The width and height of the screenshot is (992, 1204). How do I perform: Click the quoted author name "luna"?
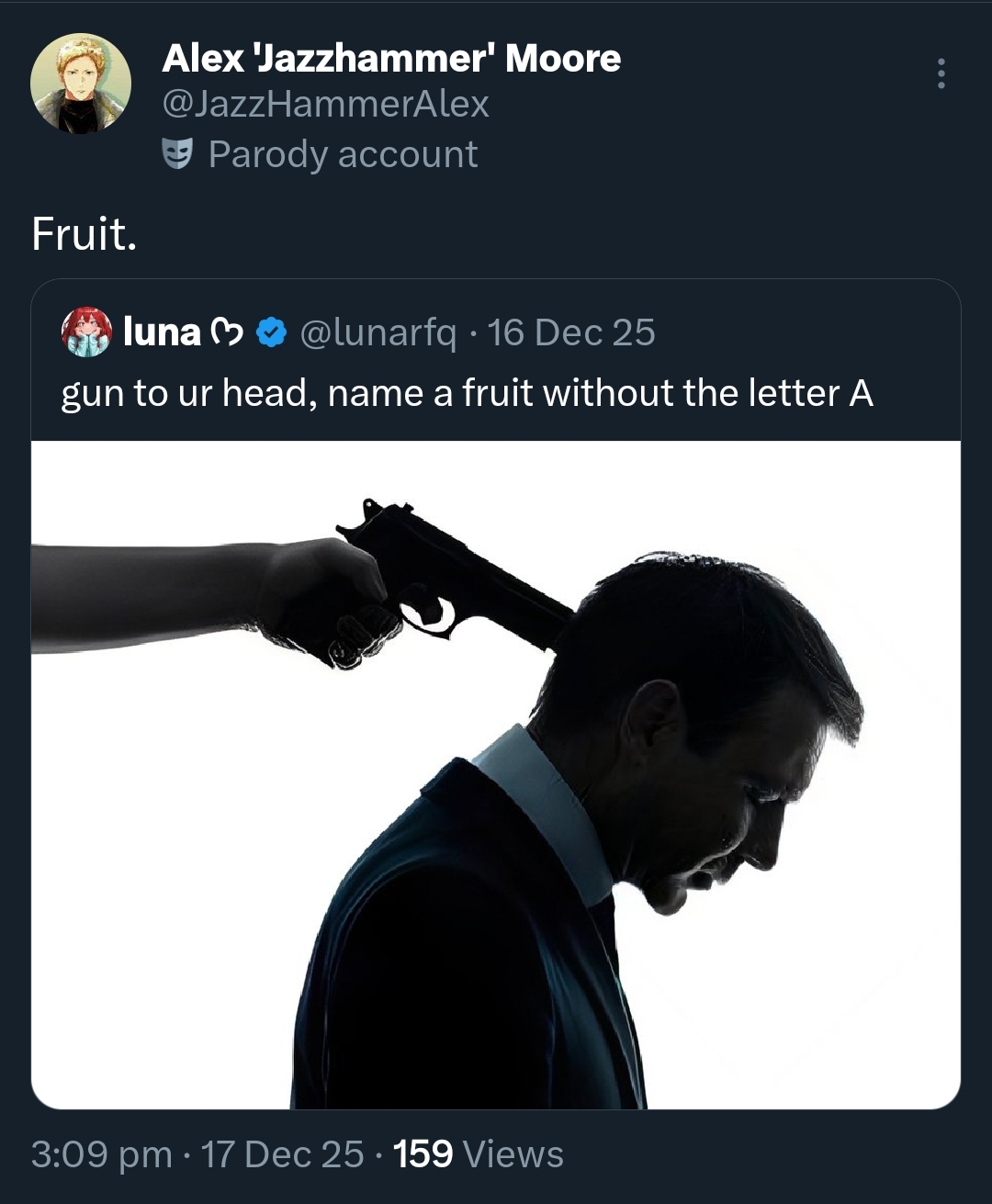point(162,332)
